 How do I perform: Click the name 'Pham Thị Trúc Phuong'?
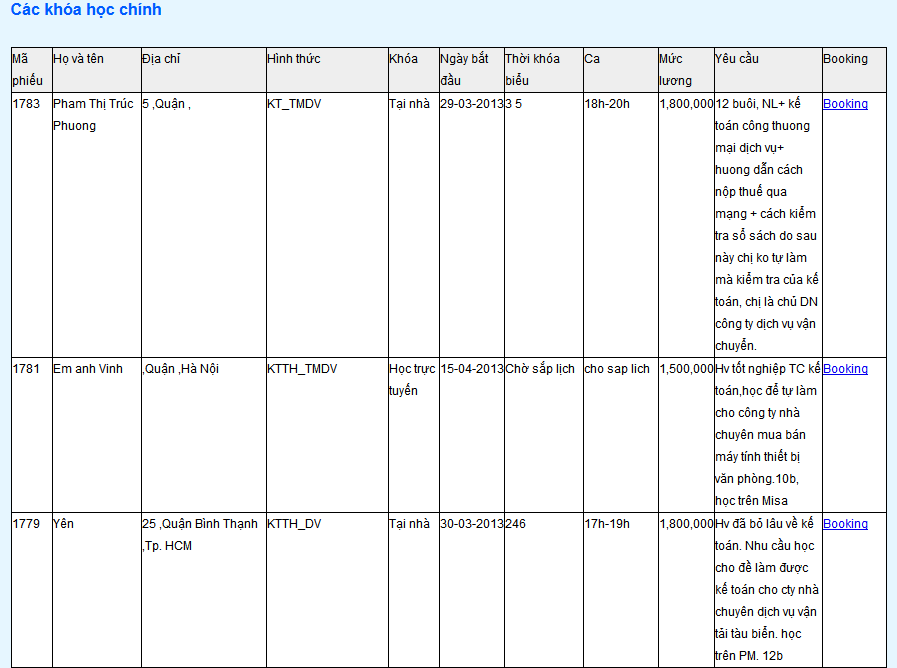[x=92, y=115]
